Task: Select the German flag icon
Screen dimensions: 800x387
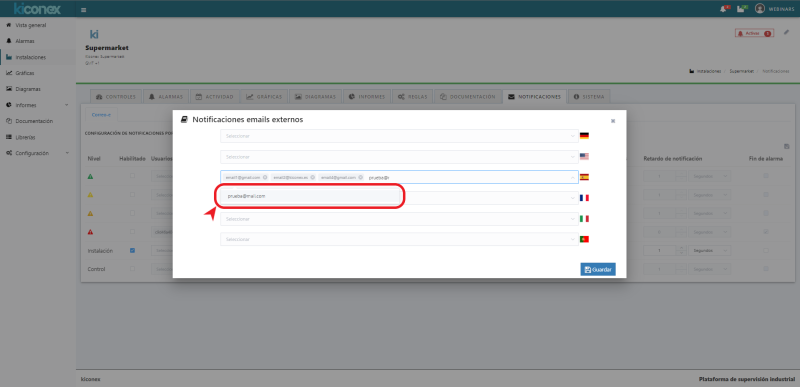Action: click(x=584, y=136)
